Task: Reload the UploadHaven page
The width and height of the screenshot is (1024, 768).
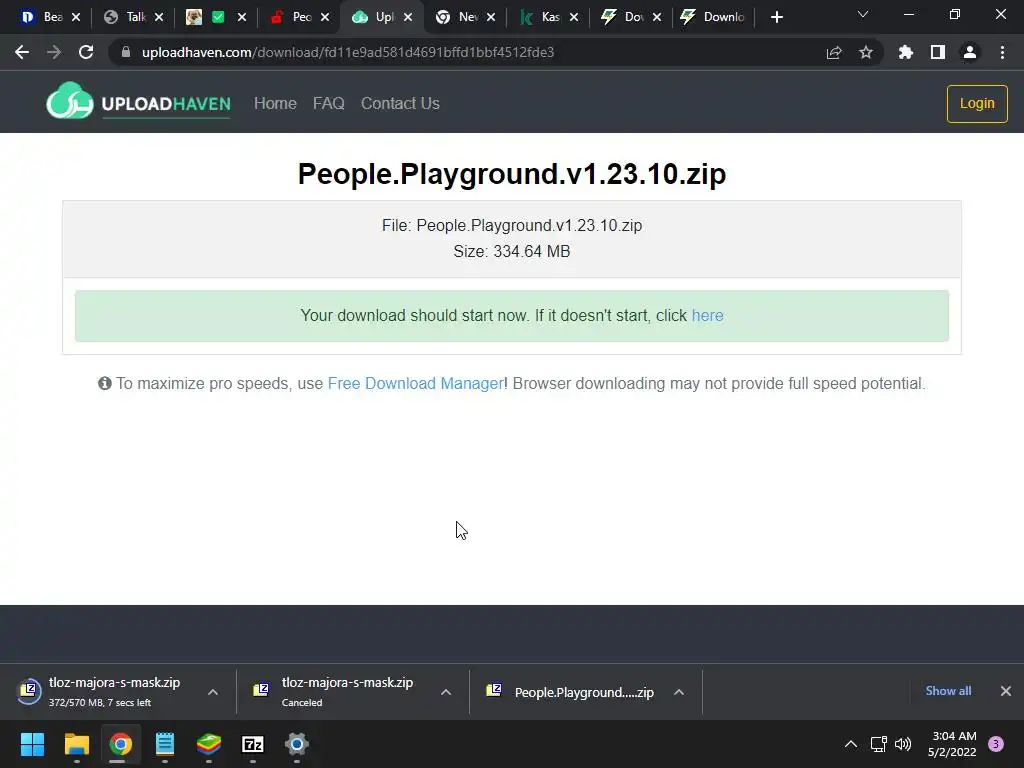Action: [x=86, y=52]
